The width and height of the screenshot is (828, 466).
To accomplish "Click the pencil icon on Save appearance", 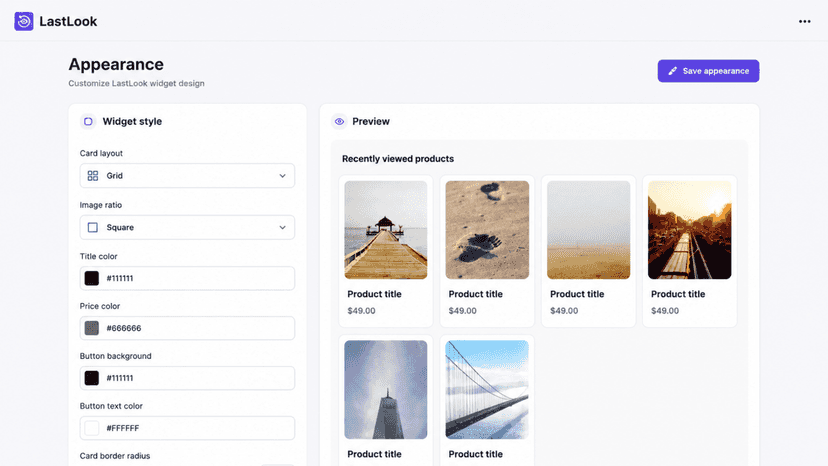I will pyautogui.click(x=672, y=71).
